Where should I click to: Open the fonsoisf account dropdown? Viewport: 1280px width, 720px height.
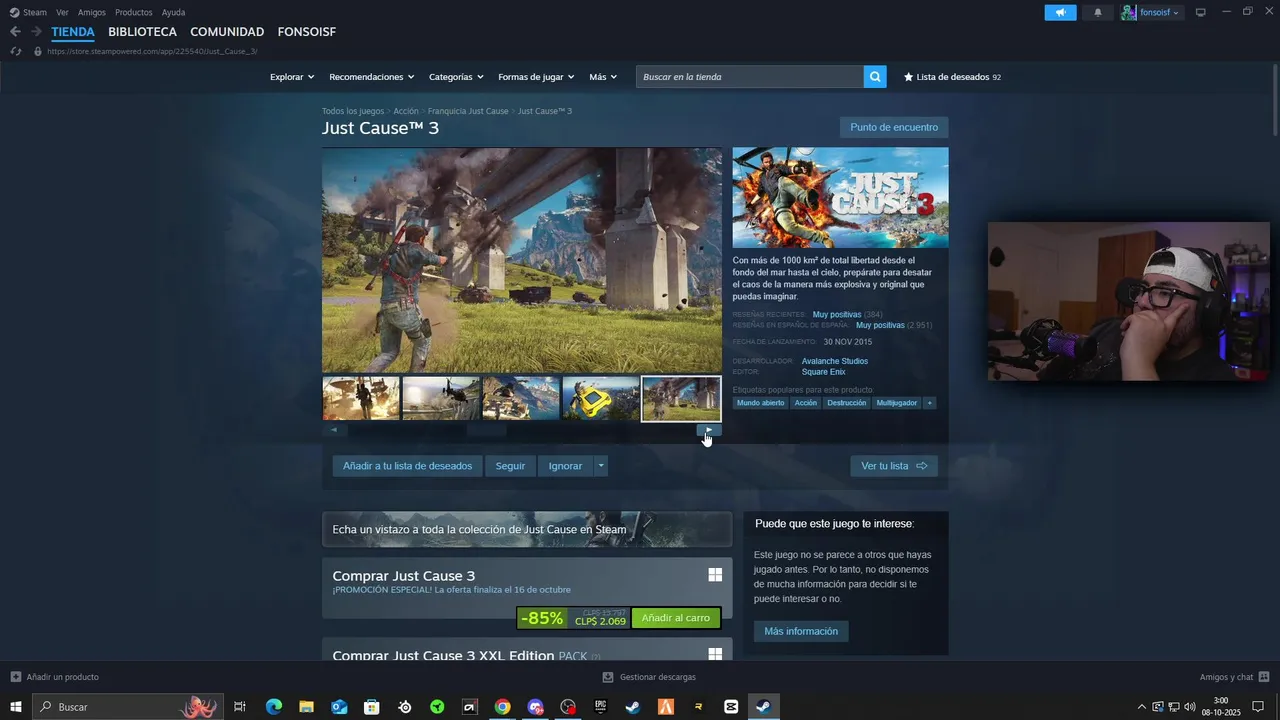pyautogui.click(x=1151, y=12)
